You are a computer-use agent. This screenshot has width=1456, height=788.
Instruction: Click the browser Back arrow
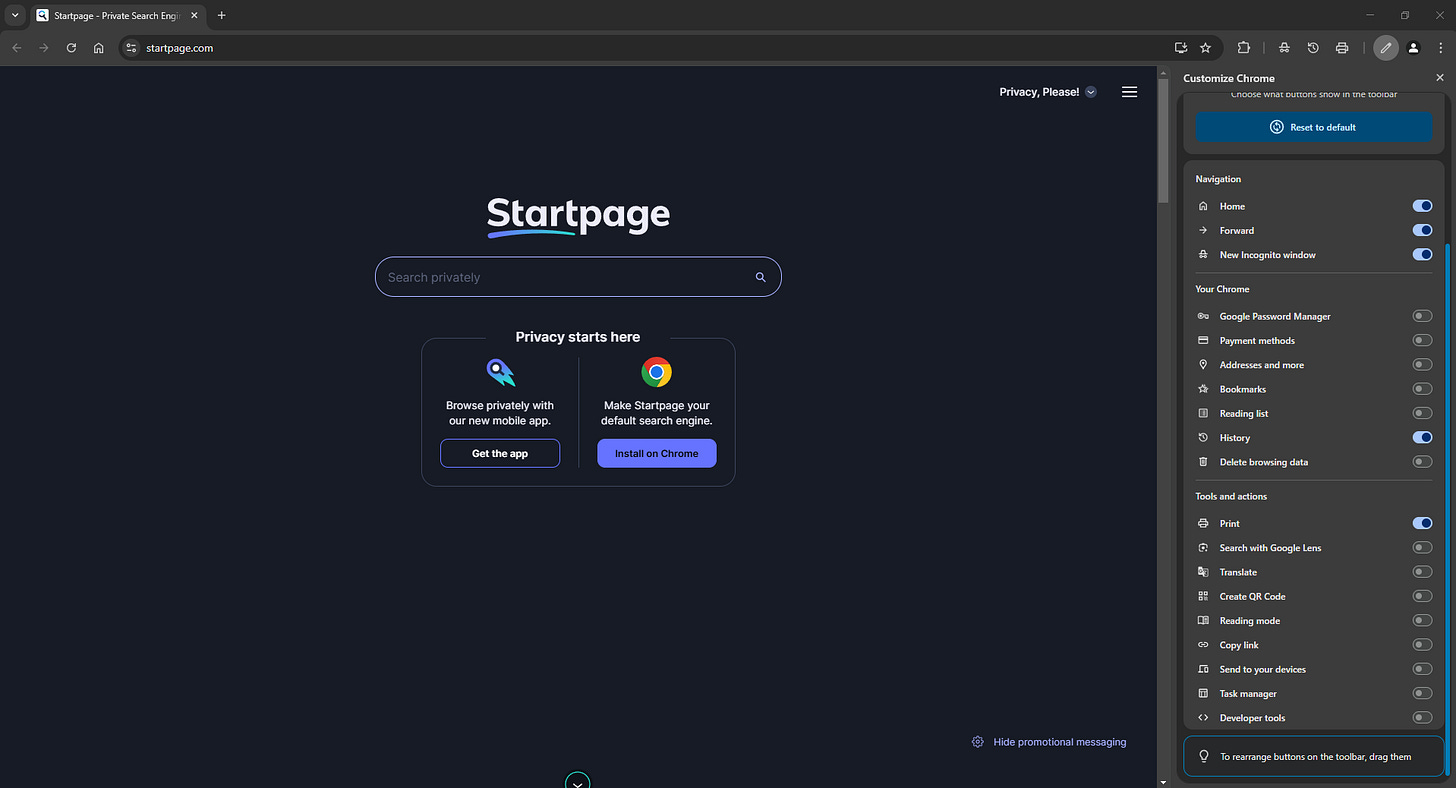[x=17, y=47]
